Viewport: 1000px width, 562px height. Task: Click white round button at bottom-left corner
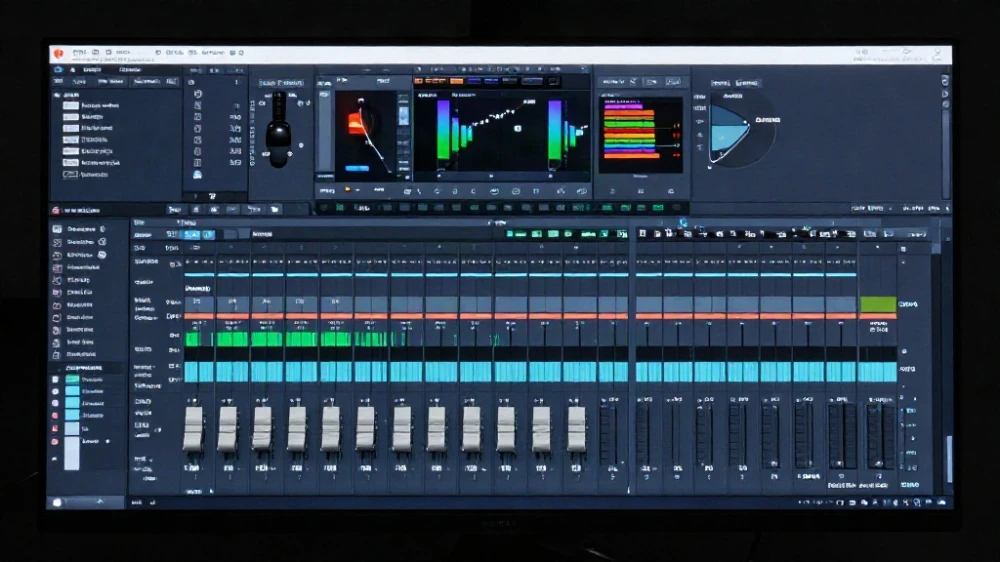(57, 503)
